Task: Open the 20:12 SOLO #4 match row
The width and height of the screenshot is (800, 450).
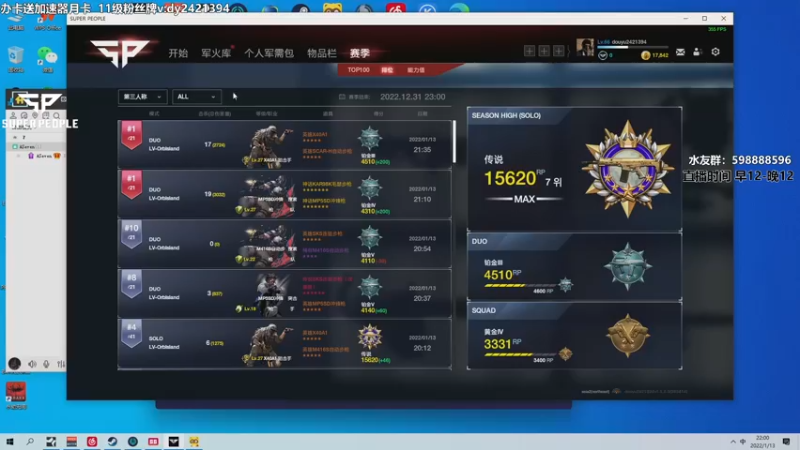Action: [x=284, y=343]
